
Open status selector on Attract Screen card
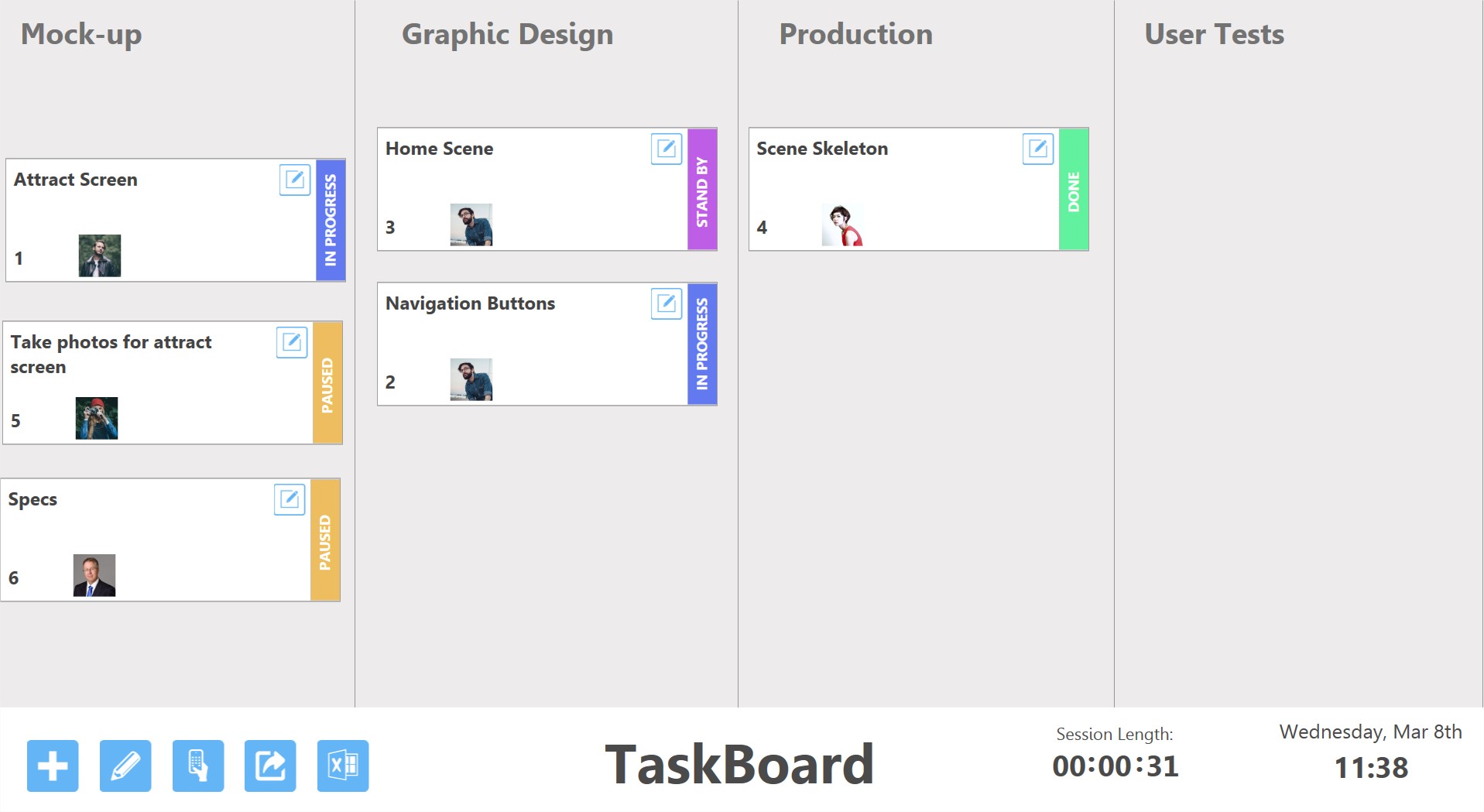(330, 220)
